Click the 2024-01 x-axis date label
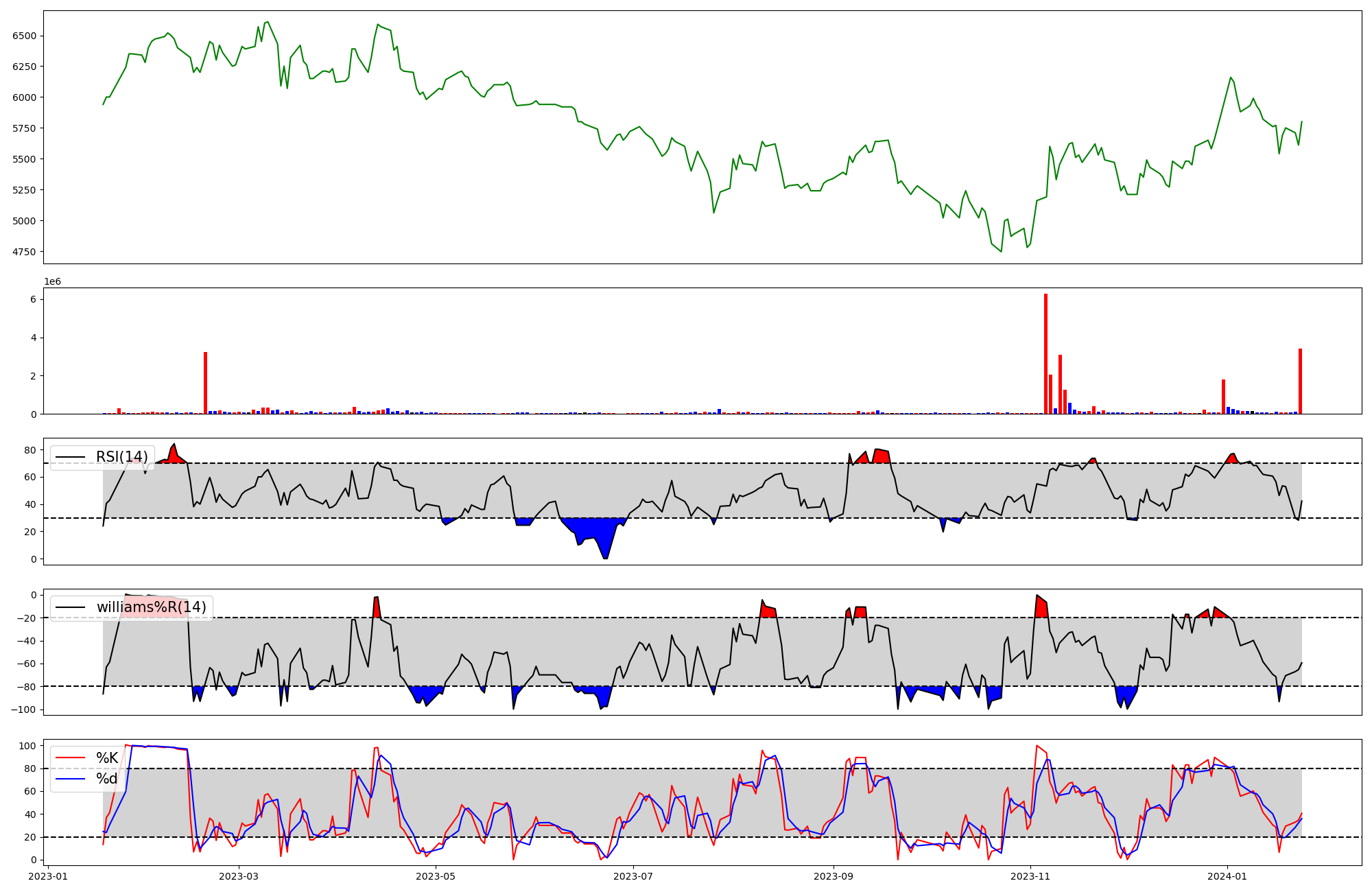The height and width of the screenshot is (892, 1372). pos(1227,876)
